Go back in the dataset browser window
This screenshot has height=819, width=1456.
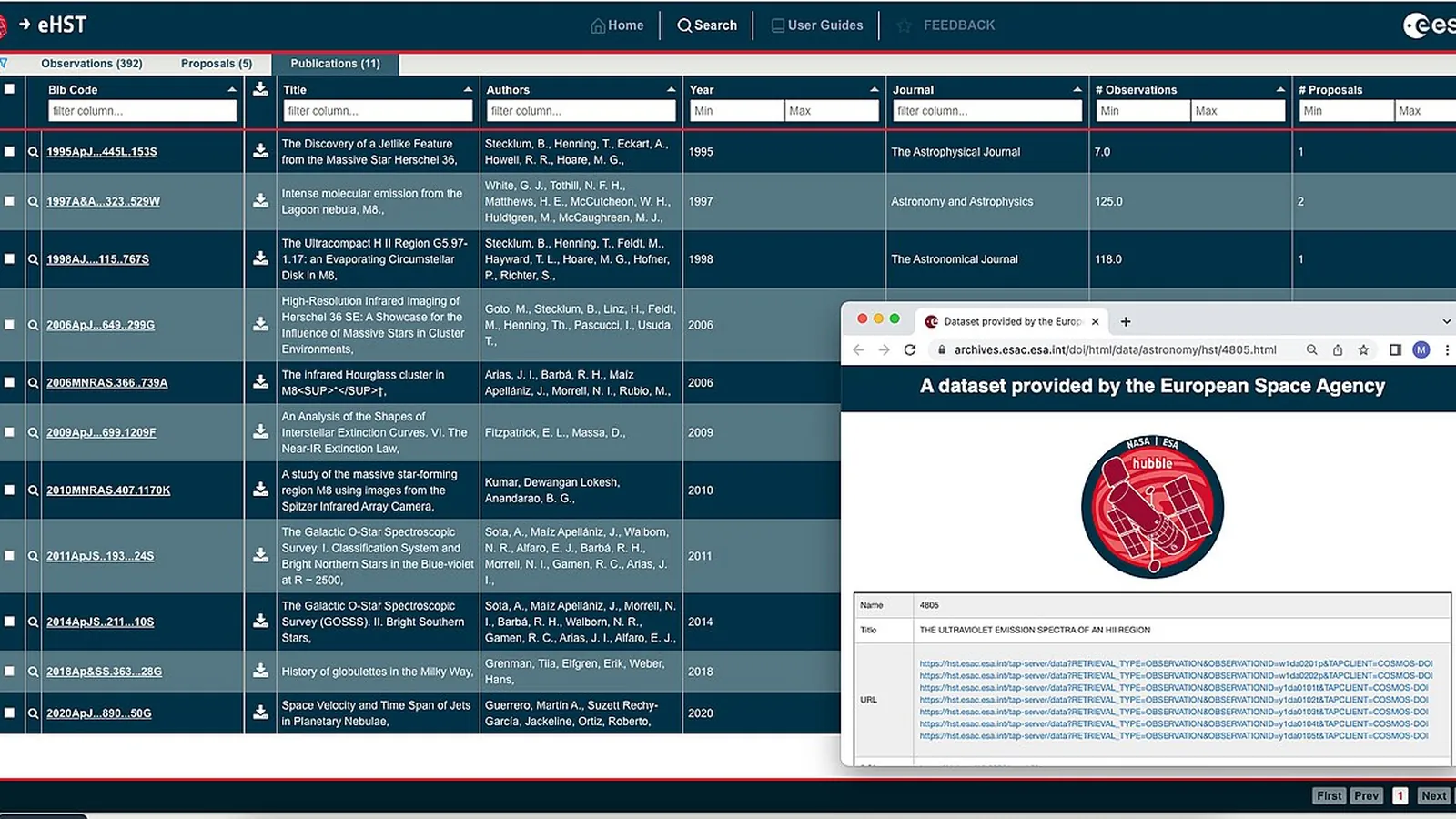858,349
